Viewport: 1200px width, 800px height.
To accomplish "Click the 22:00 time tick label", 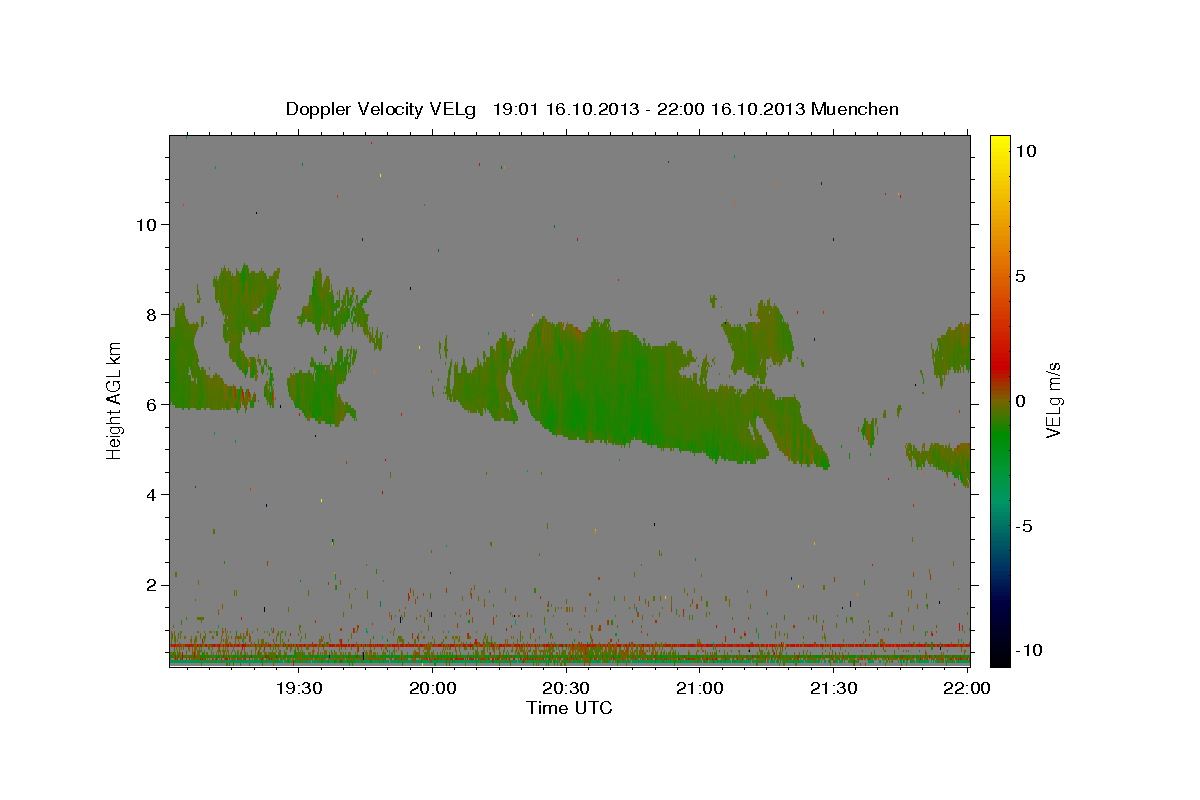I will (x=967, y=688).
